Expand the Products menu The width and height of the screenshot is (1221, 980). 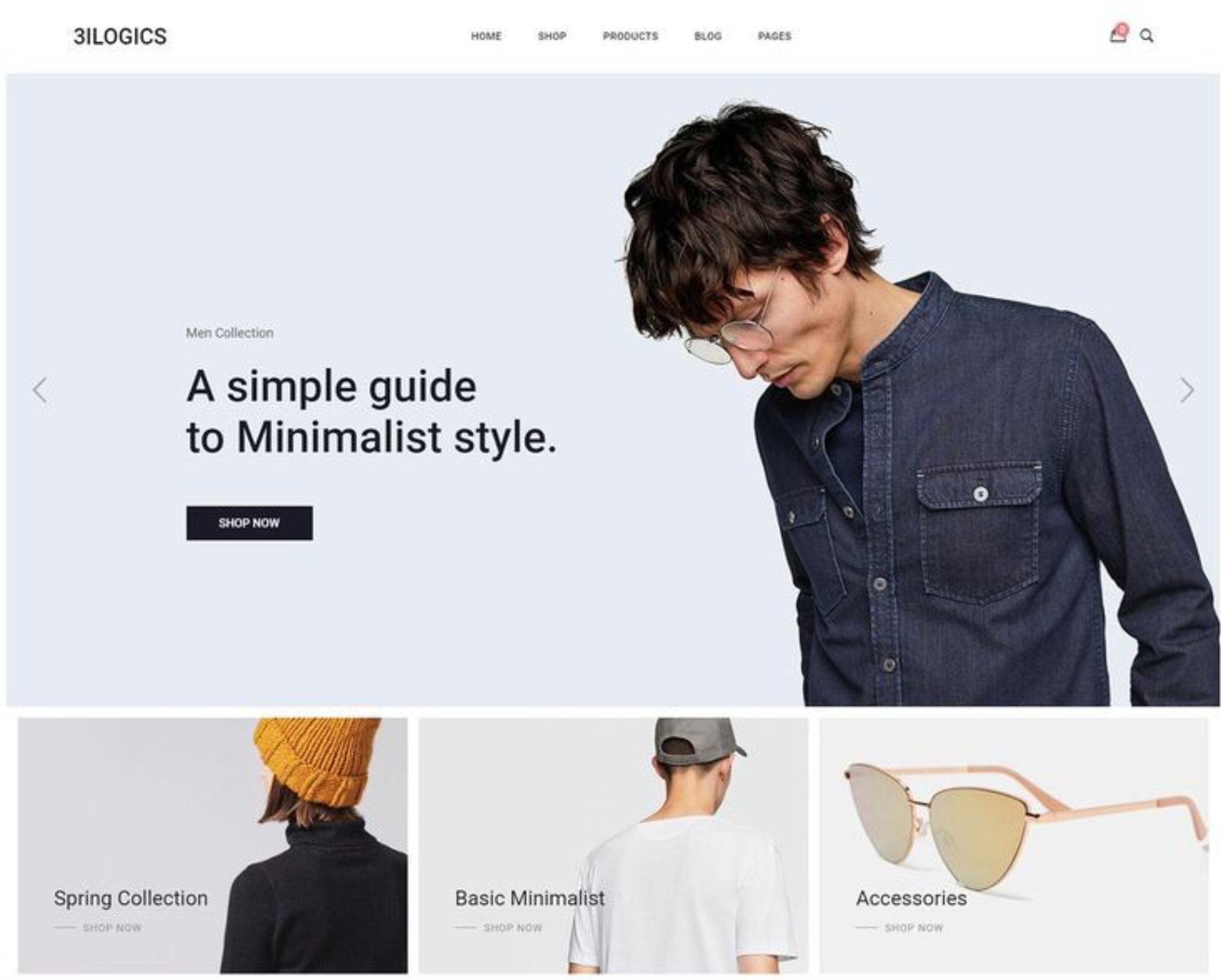pyautogui.click(x=630, y=36)
